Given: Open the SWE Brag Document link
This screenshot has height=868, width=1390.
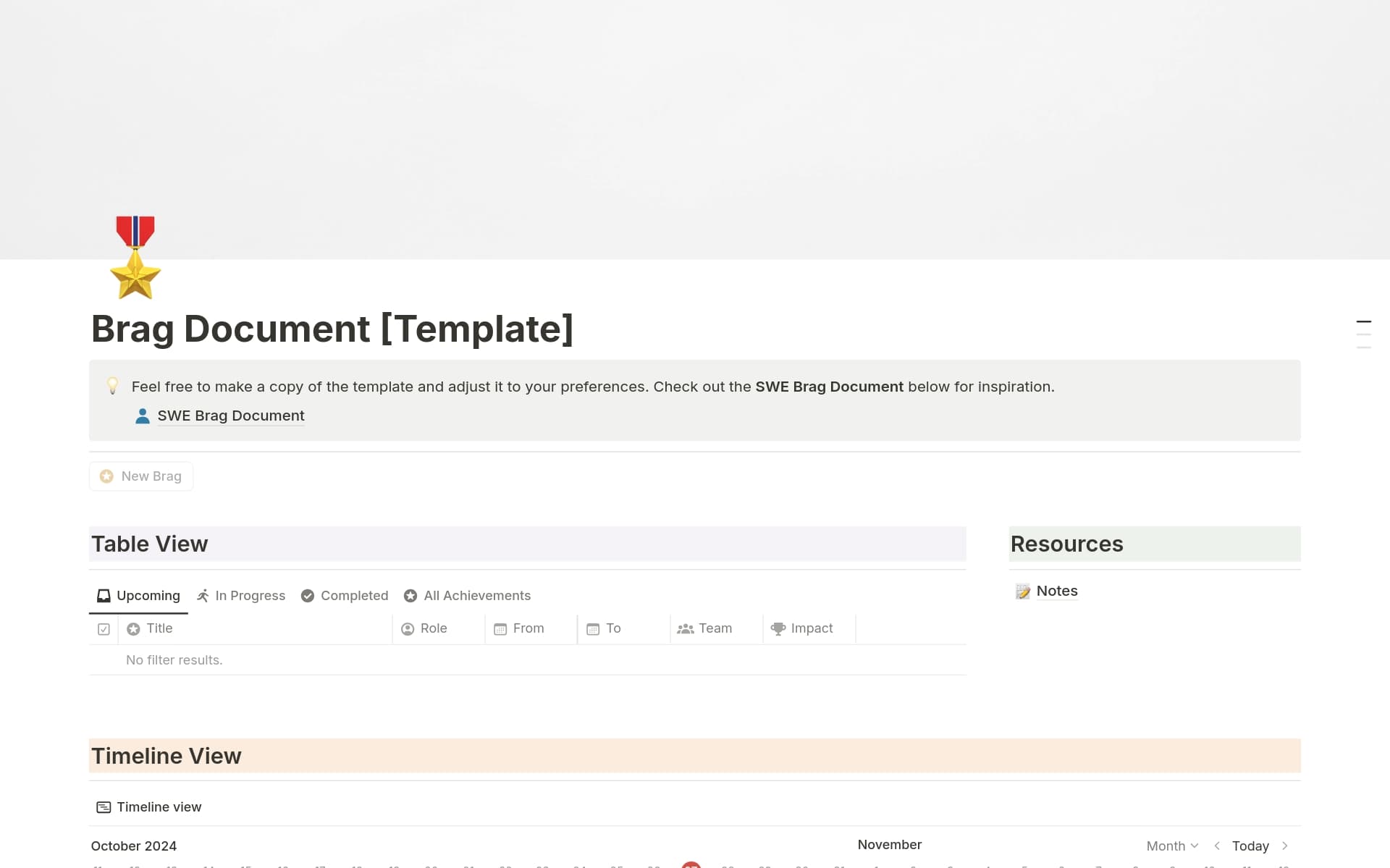Looking at the screenshot, I should (x=230, y=415).
